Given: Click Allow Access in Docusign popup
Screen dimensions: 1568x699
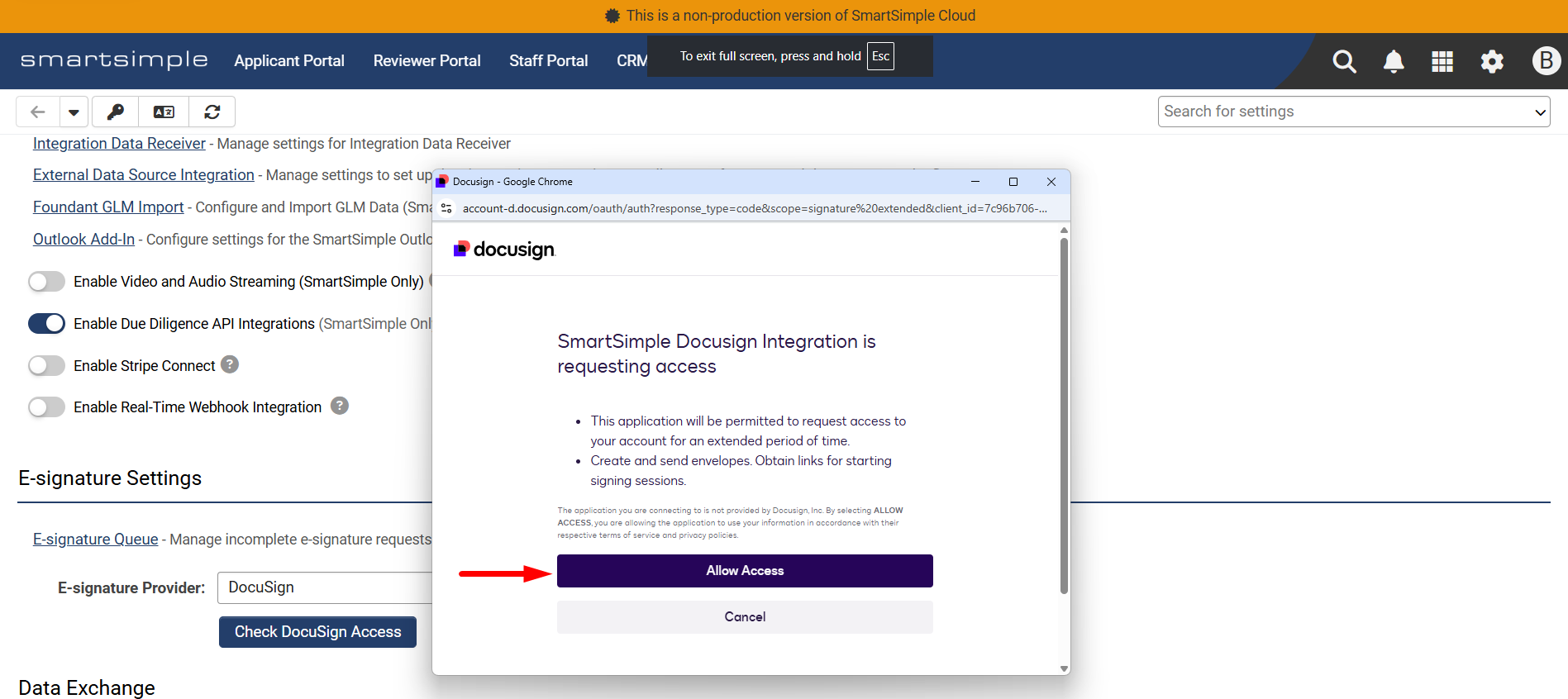Looking at the screenshot, I should pyautogui.click(x=745, y=571).
